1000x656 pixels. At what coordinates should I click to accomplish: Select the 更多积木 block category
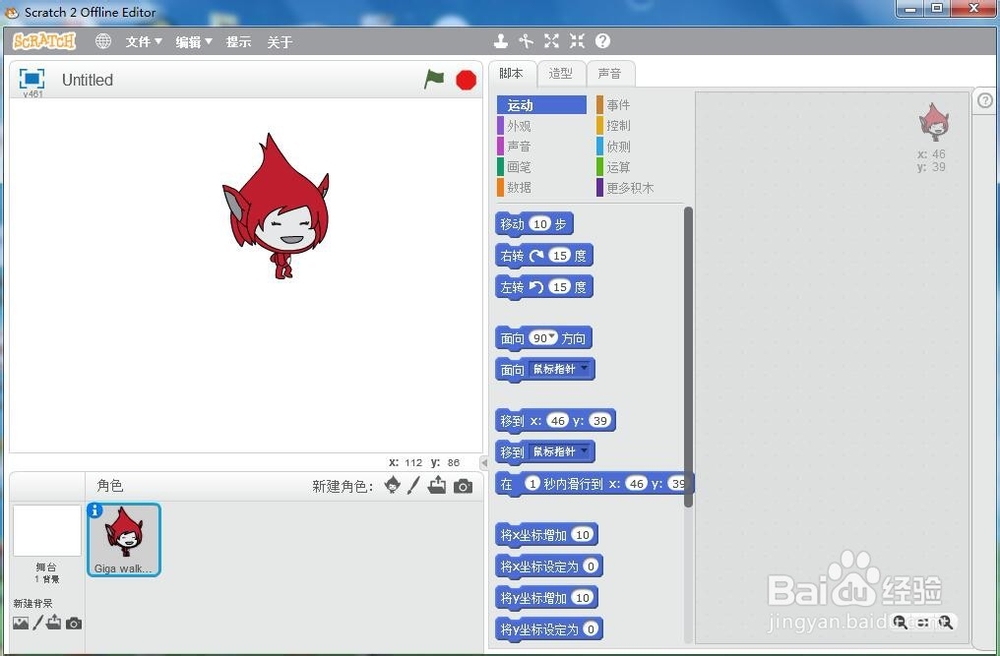pos(640,187)
